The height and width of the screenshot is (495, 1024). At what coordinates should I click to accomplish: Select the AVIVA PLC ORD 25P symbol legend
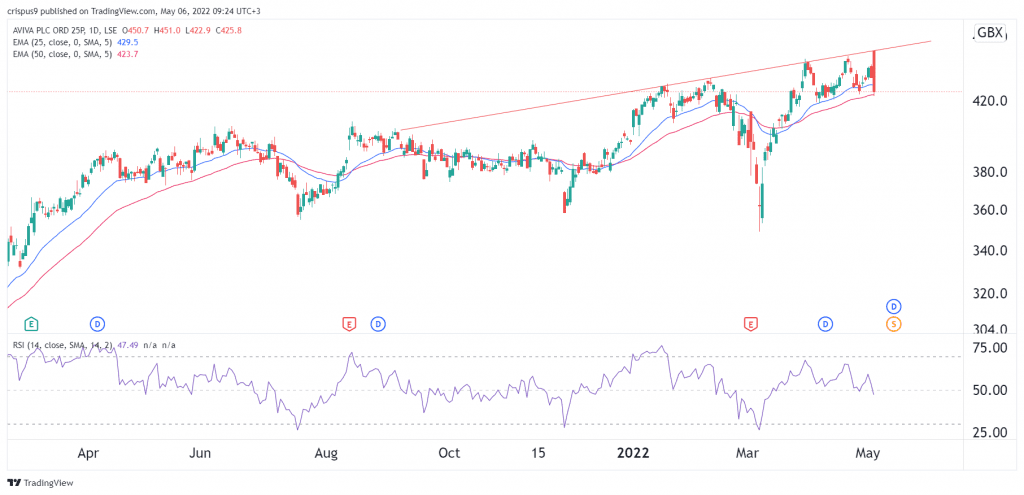click(65, 30)
